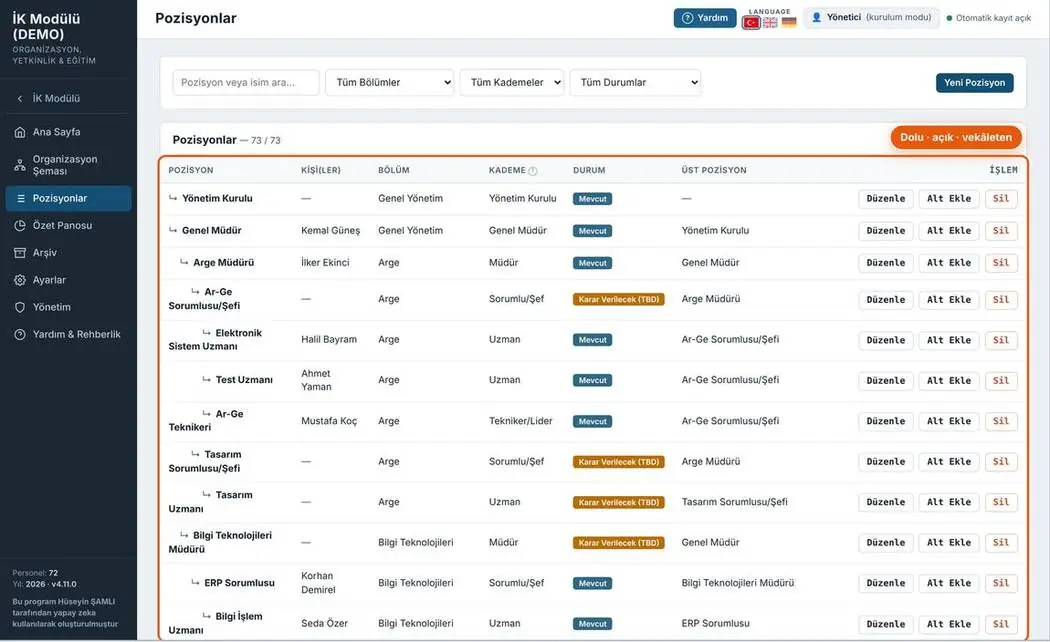Toggle Yönetici kurulum modu button
This screenshot has height=642, width=1050.
point(871,17)
